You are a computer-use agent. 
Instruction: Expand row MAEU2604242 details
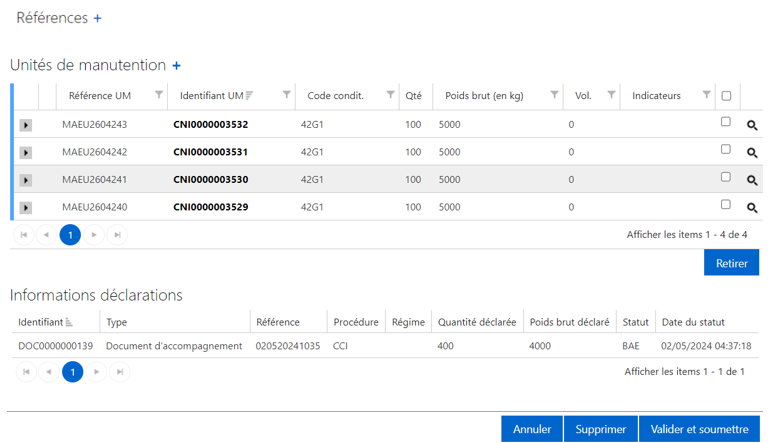pyautogui.click(x=26, y=153)
